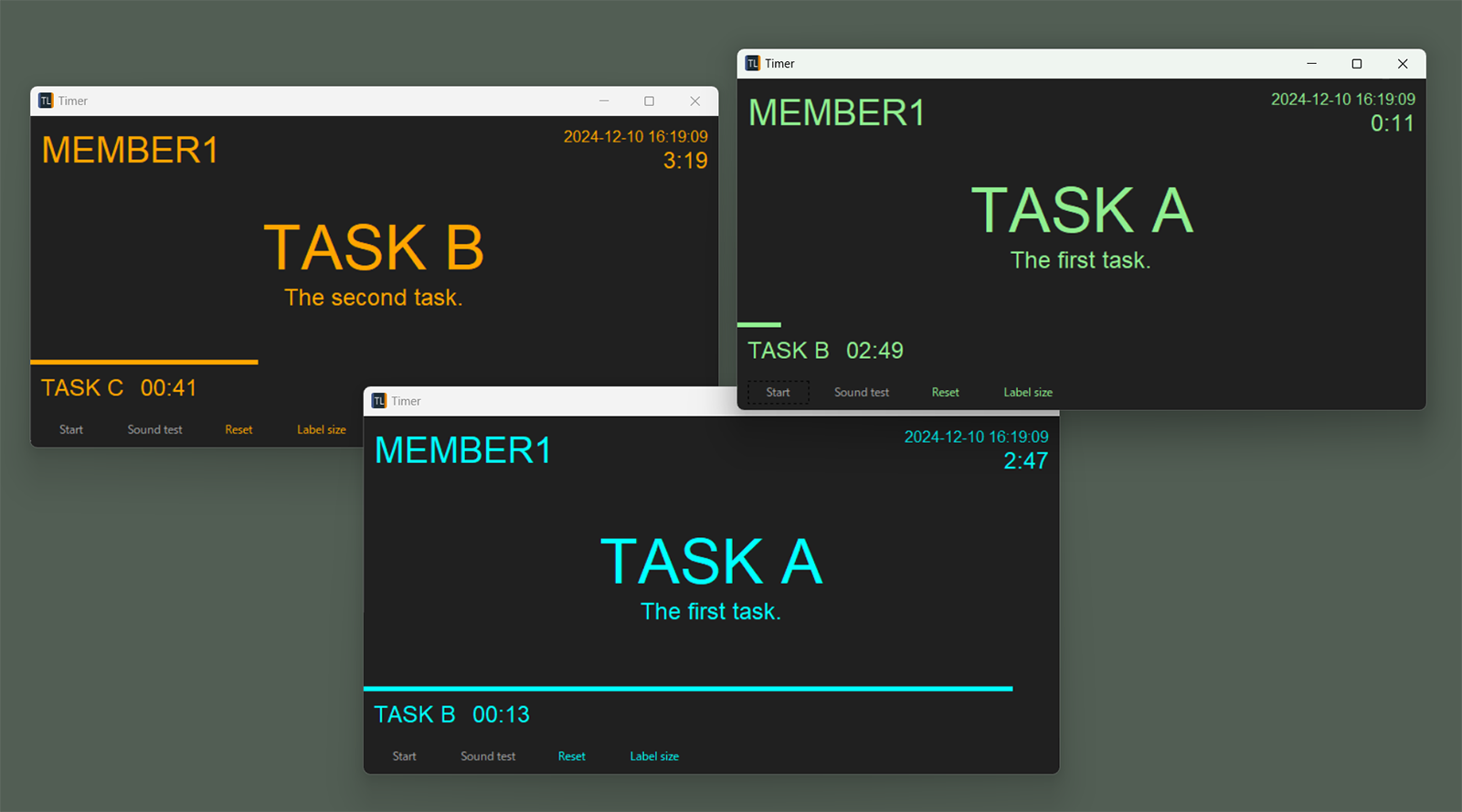Click the orange TASK B heading
The height and width of the screenshot is (812, 1462).
click(x=374, y=248)
